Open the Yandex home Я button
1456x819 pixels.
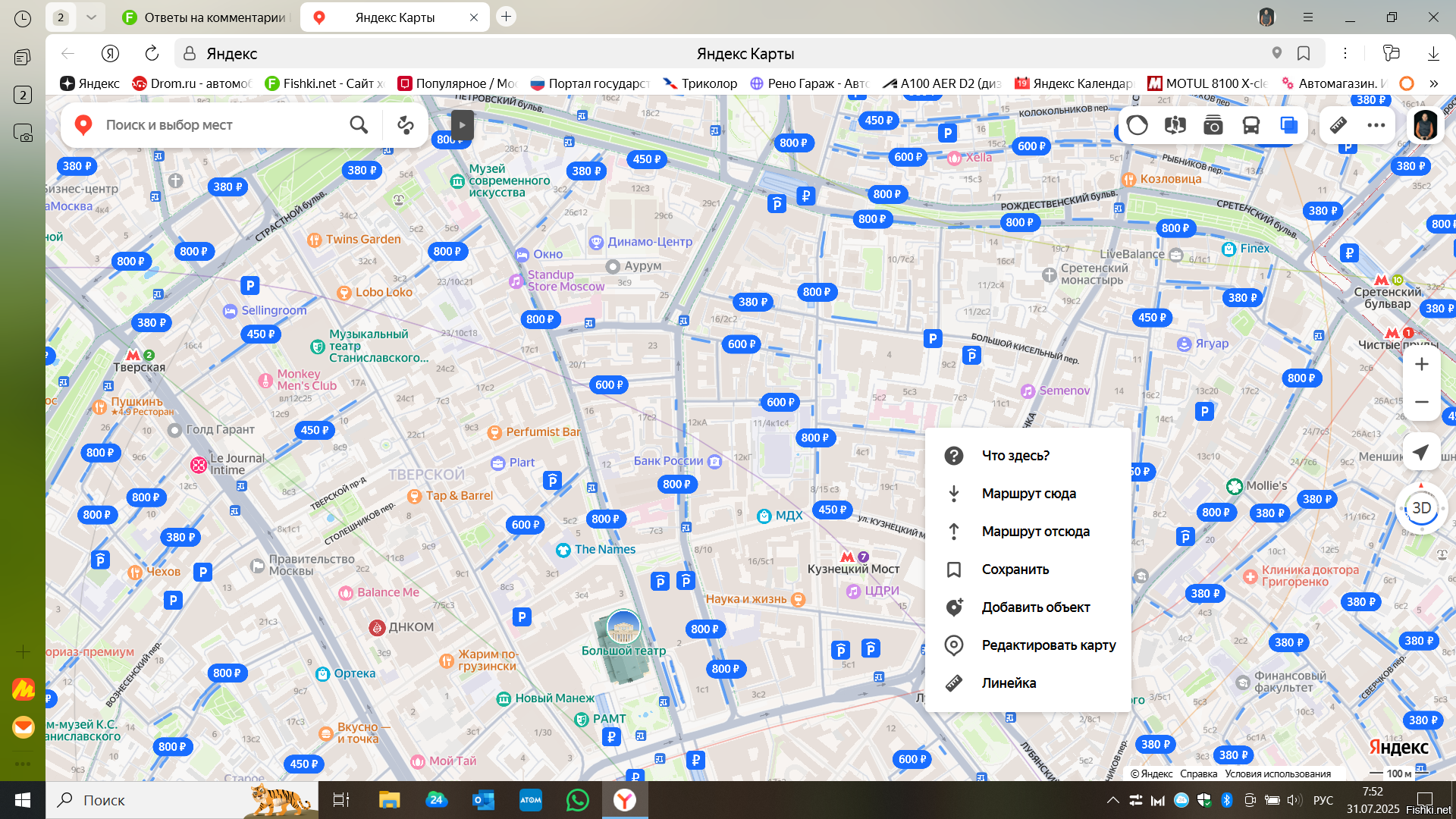(x=110, y=53)
